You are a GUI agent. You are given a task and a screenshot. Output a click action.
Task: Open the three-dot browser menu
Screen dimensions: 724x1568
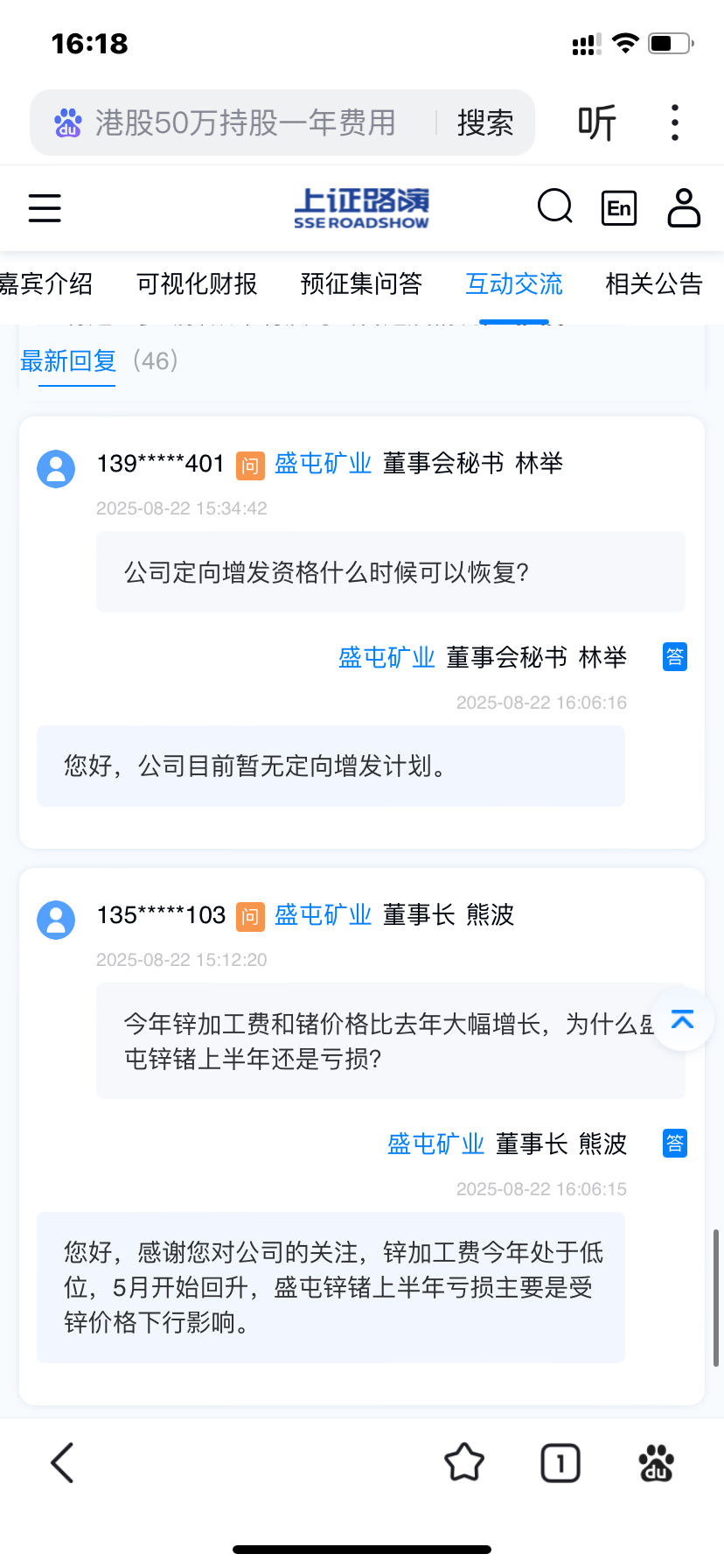[674, 122]
